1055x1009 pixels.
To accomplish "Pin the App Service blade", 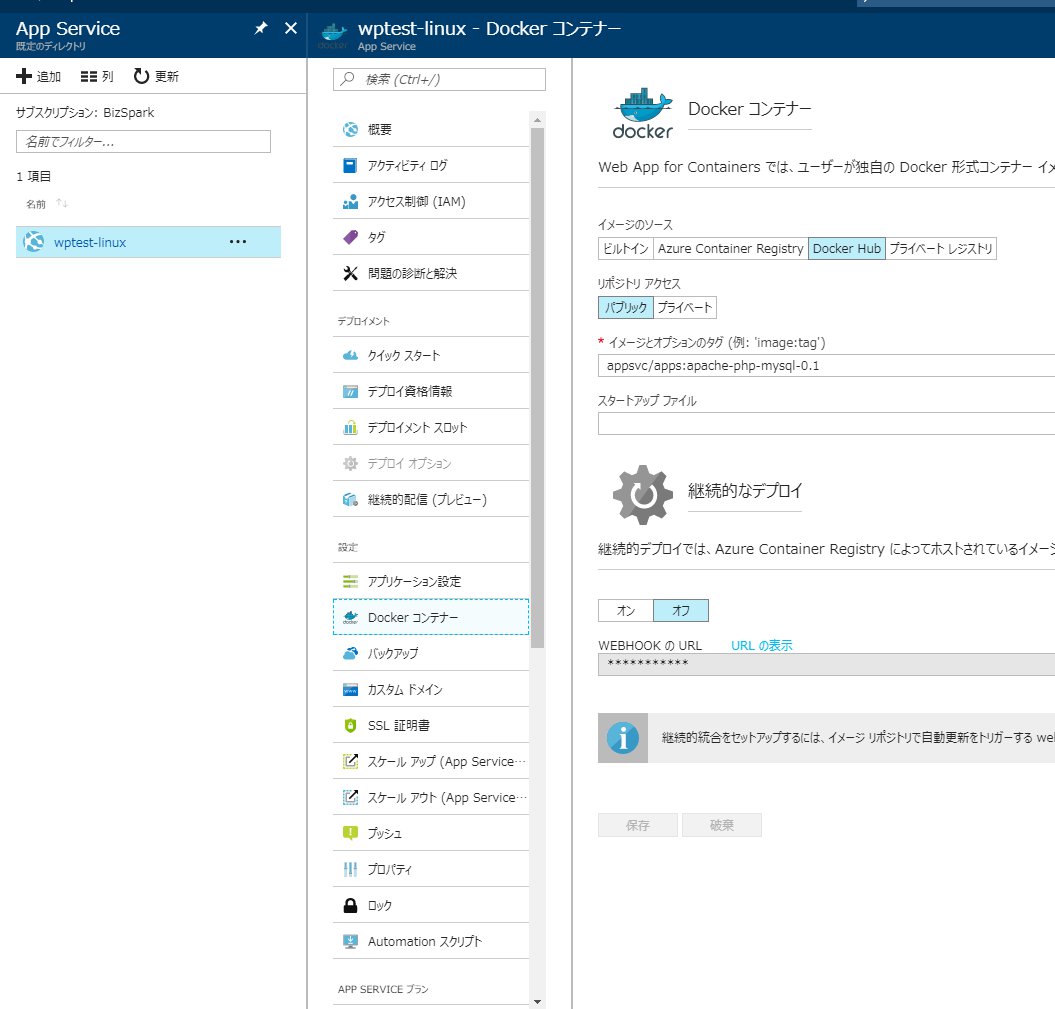I will tap(262, 28).
